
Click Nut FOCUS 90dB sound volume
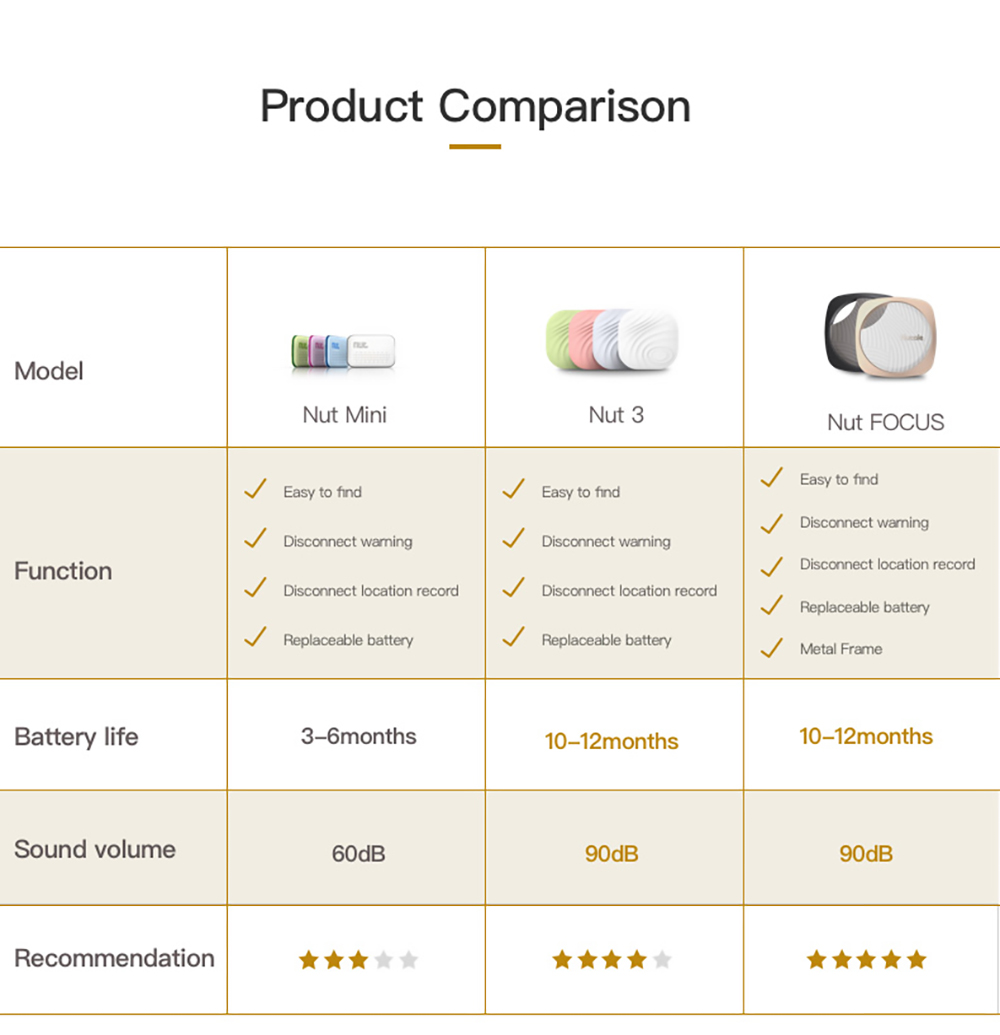866,853
